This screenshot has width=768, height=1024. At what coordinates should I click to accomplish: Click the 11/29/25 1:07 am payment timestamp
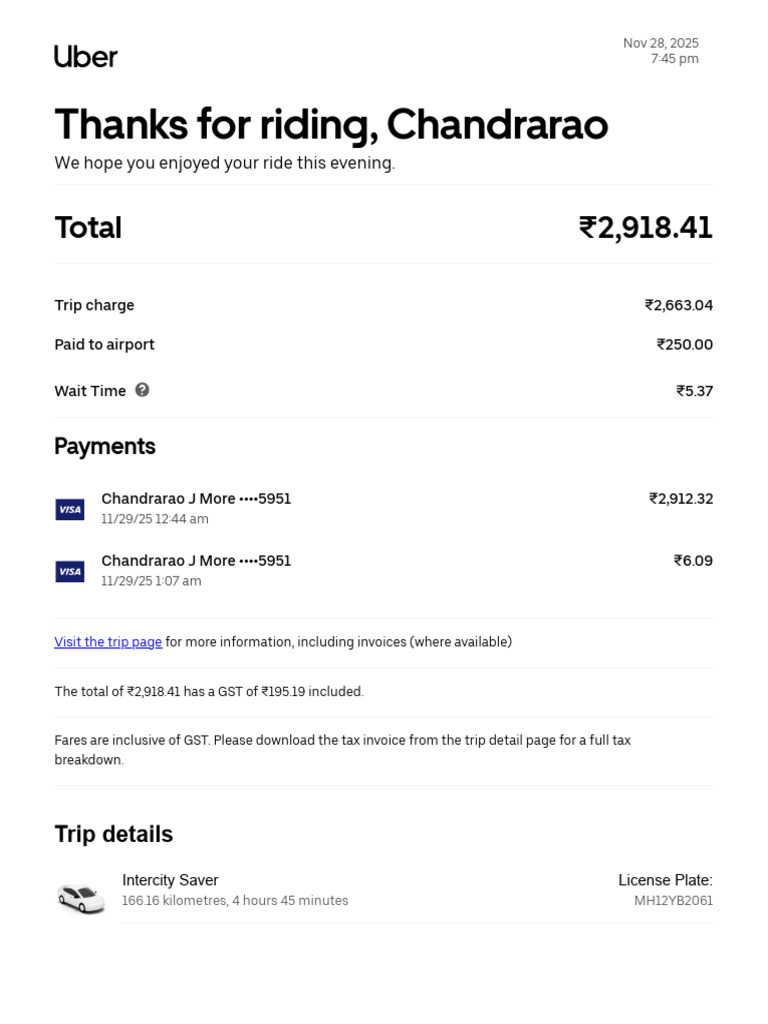pyautogui.click(x=151, y=581)
